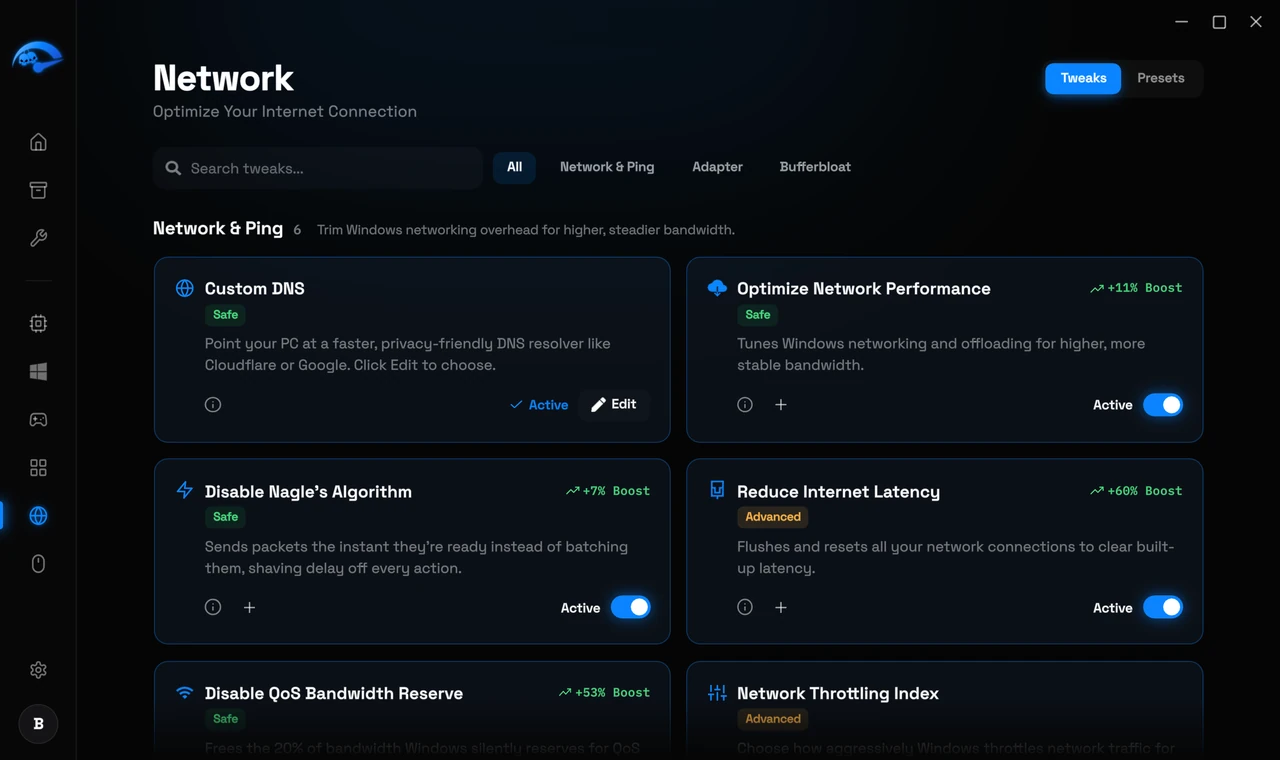The width and height of the screenshot is (1280, 760).
Task: Click the +11% Boost label
Action: 1136,288
